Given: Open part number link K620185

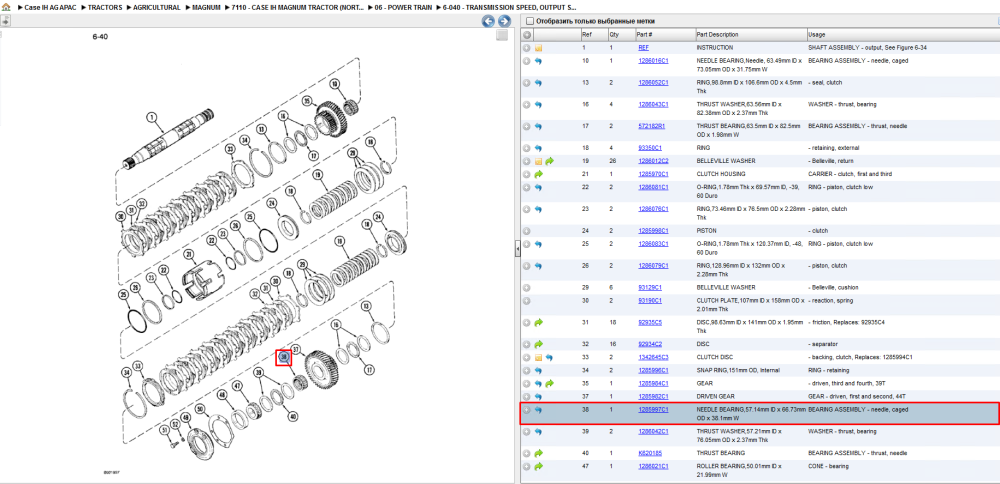Looking at the screenshot, I should pyautogui.click(x=650, y=453).
